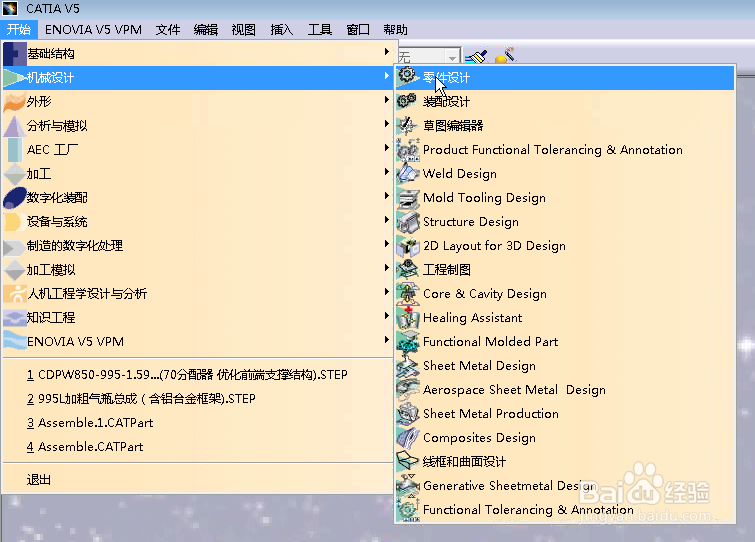Click the Healing Assistant icon

407,318
